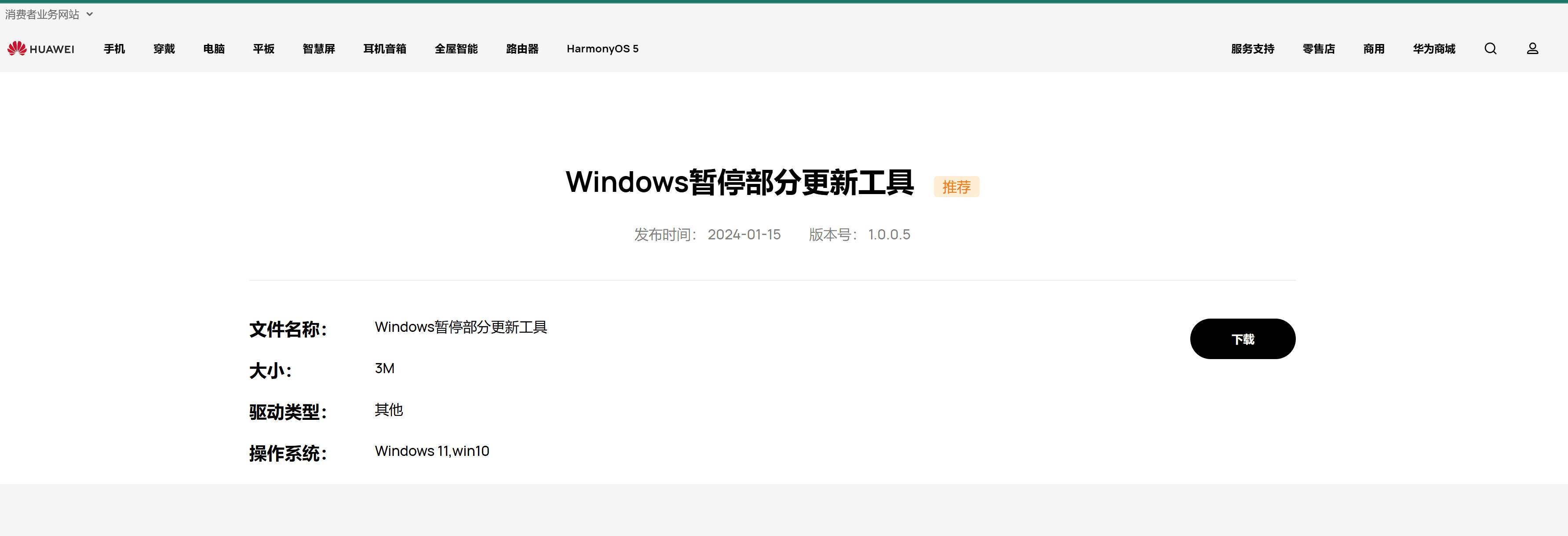The width and height of the screenshot is (1568, 536).
Task: Select the 耳机音箱 navigation item
Action: click(385, 49)
